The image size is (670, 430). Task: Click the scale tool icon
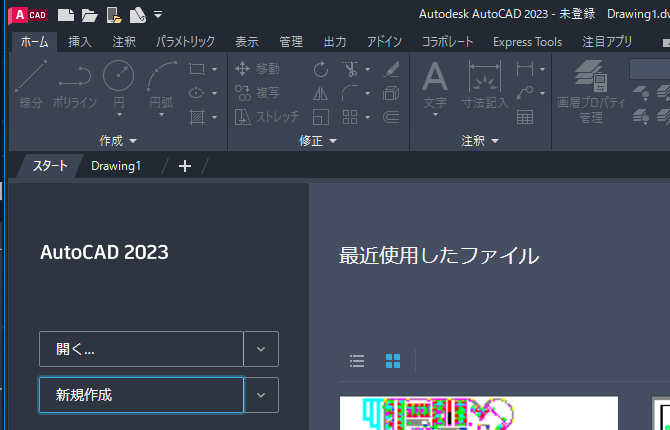pos(320,117)
